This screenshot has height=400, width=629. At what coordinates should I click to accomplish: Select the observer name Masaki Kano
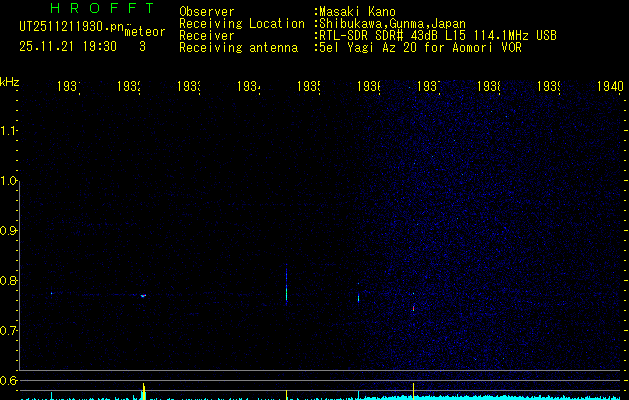point(357,12)
